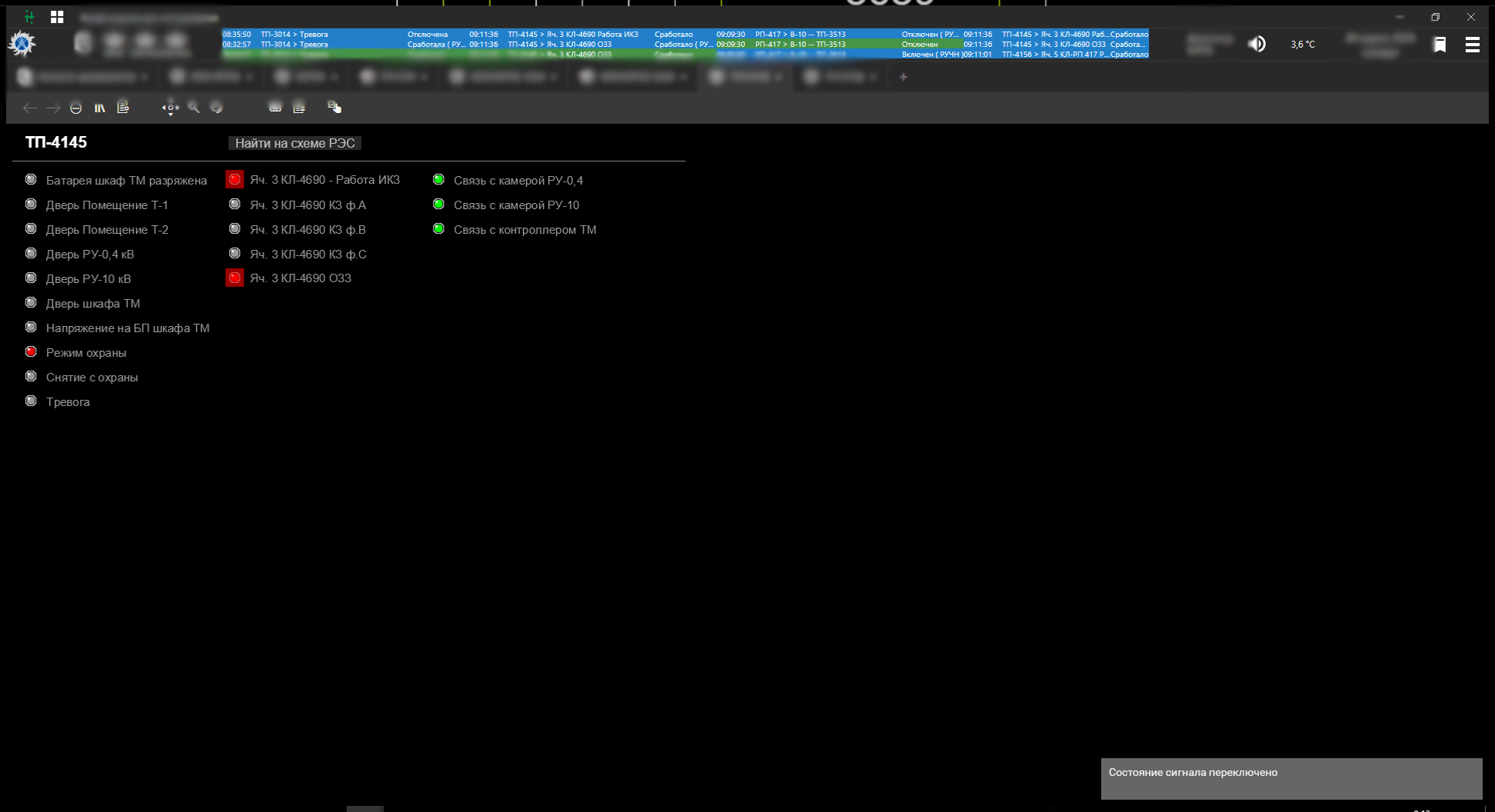Click the keyboard-style toolbar icon
The image size is (1495, 812).
click(x=275, y=108)
